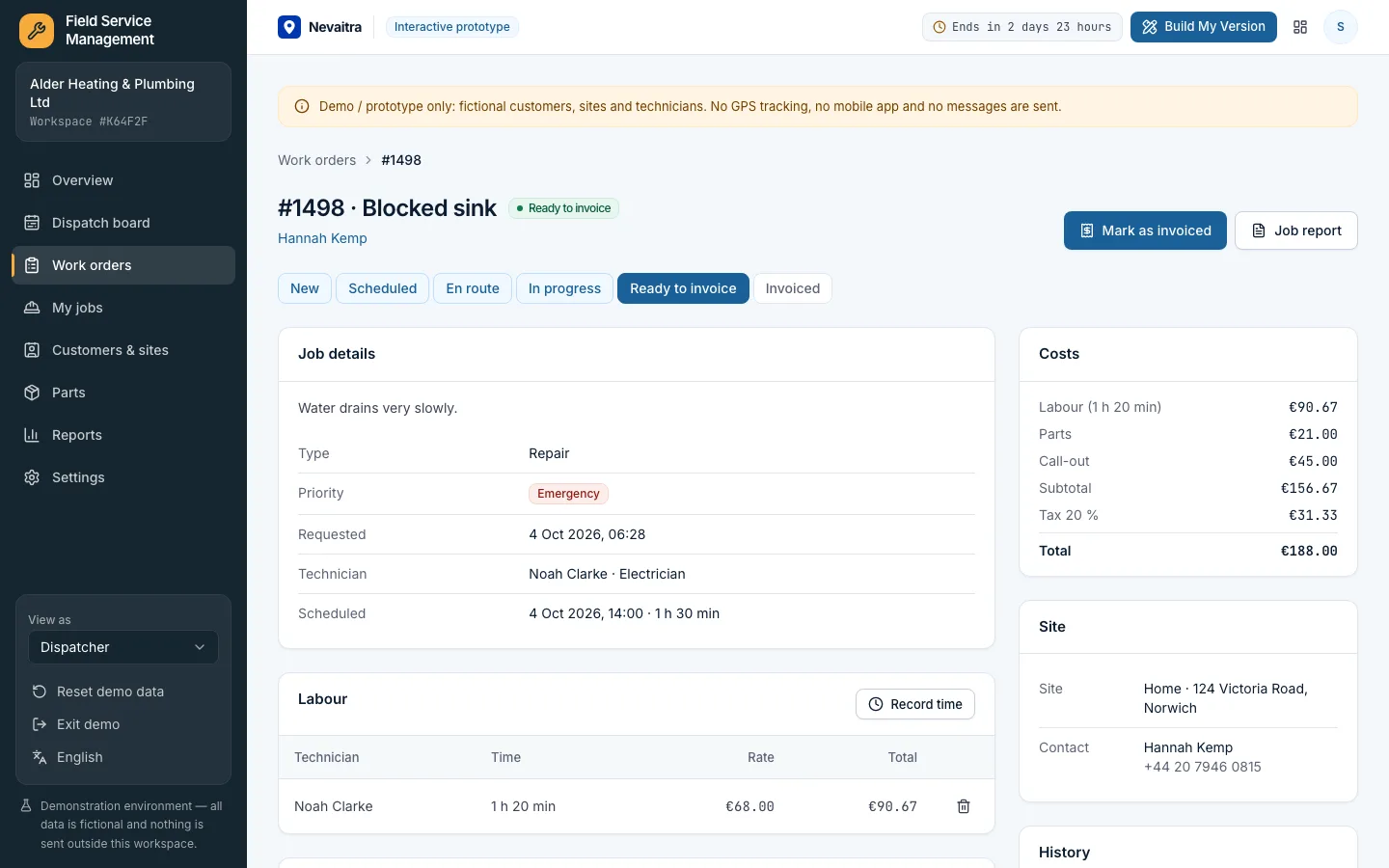
Task: Click the Reports bar chart icon
Action: coord(32,435)
